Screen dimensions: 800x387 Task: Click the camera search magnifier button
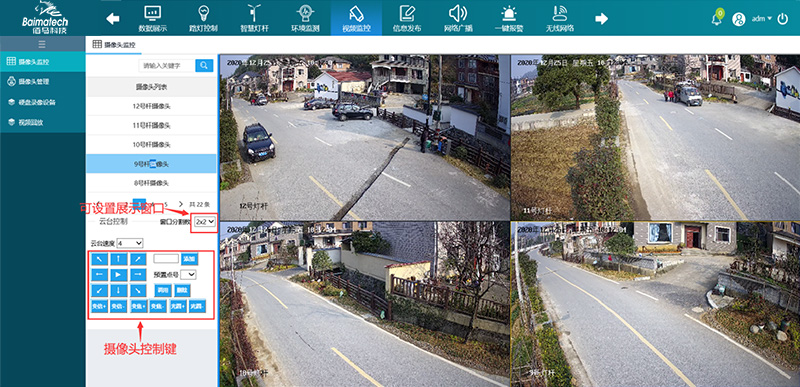tap(204, 65)
